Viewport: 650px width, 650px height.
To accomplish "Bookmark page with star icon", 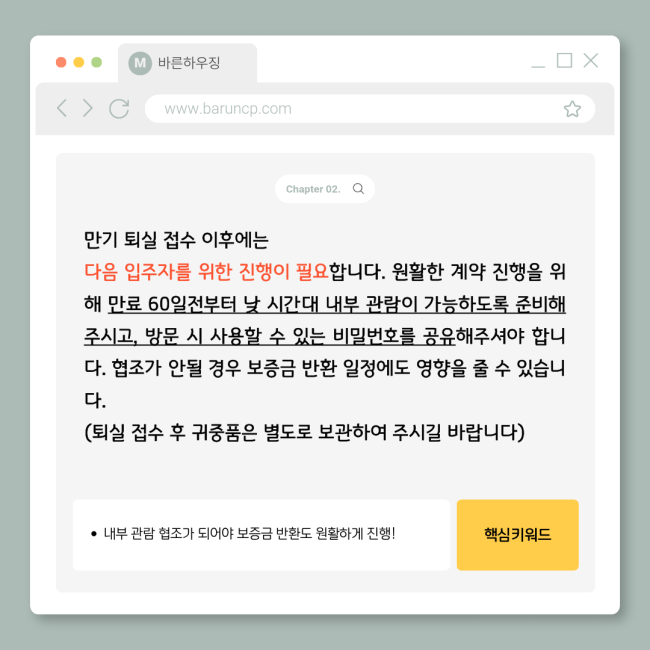I will [572, 109].
